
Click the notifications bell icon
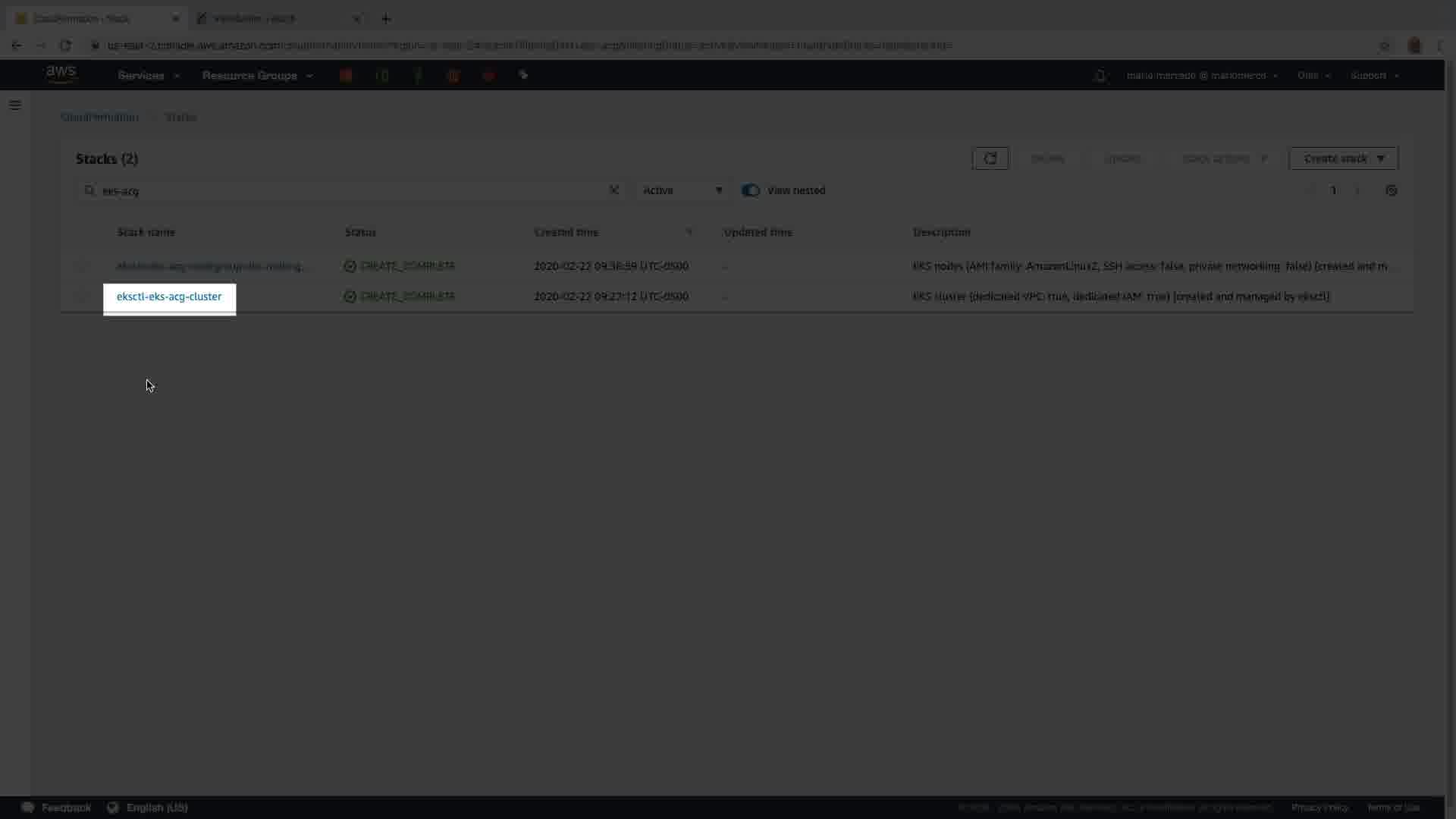[x=1100, y=76]
